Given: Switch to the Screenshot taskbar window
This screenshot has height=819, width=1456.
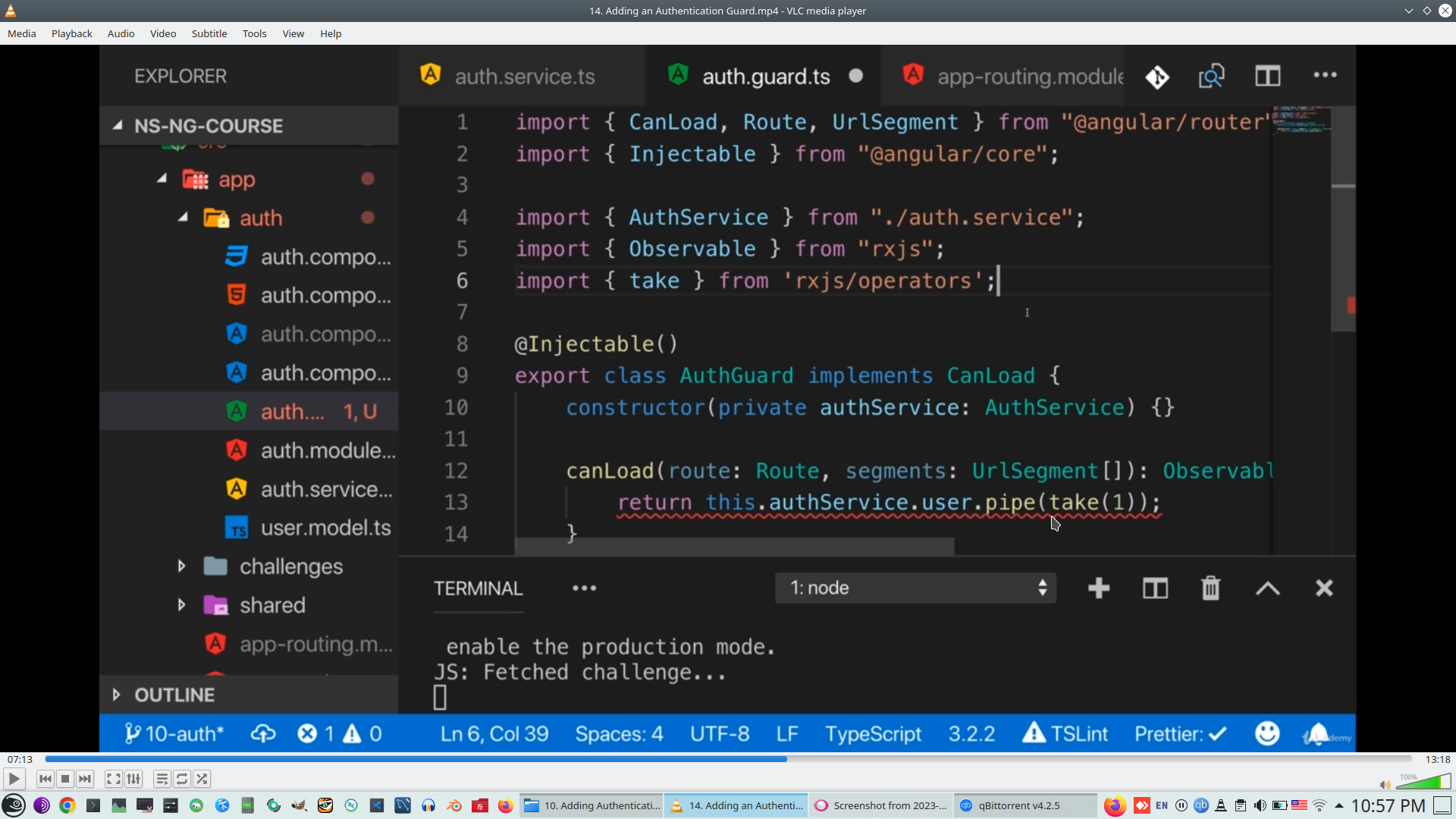Looking at the screenshot, I should [881, 805].
